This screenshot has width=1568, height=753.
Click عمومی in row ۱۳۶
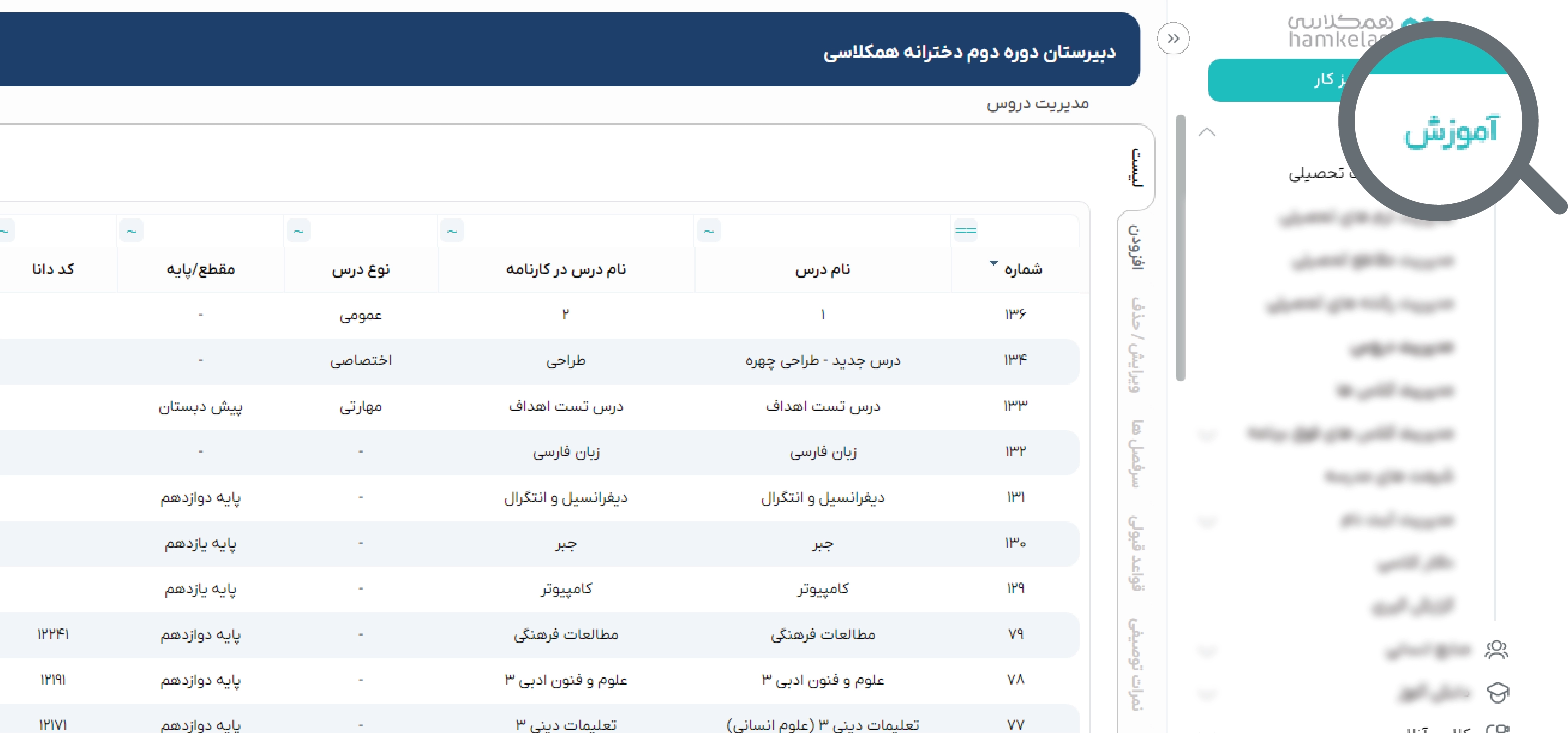(x=360, y=315)
